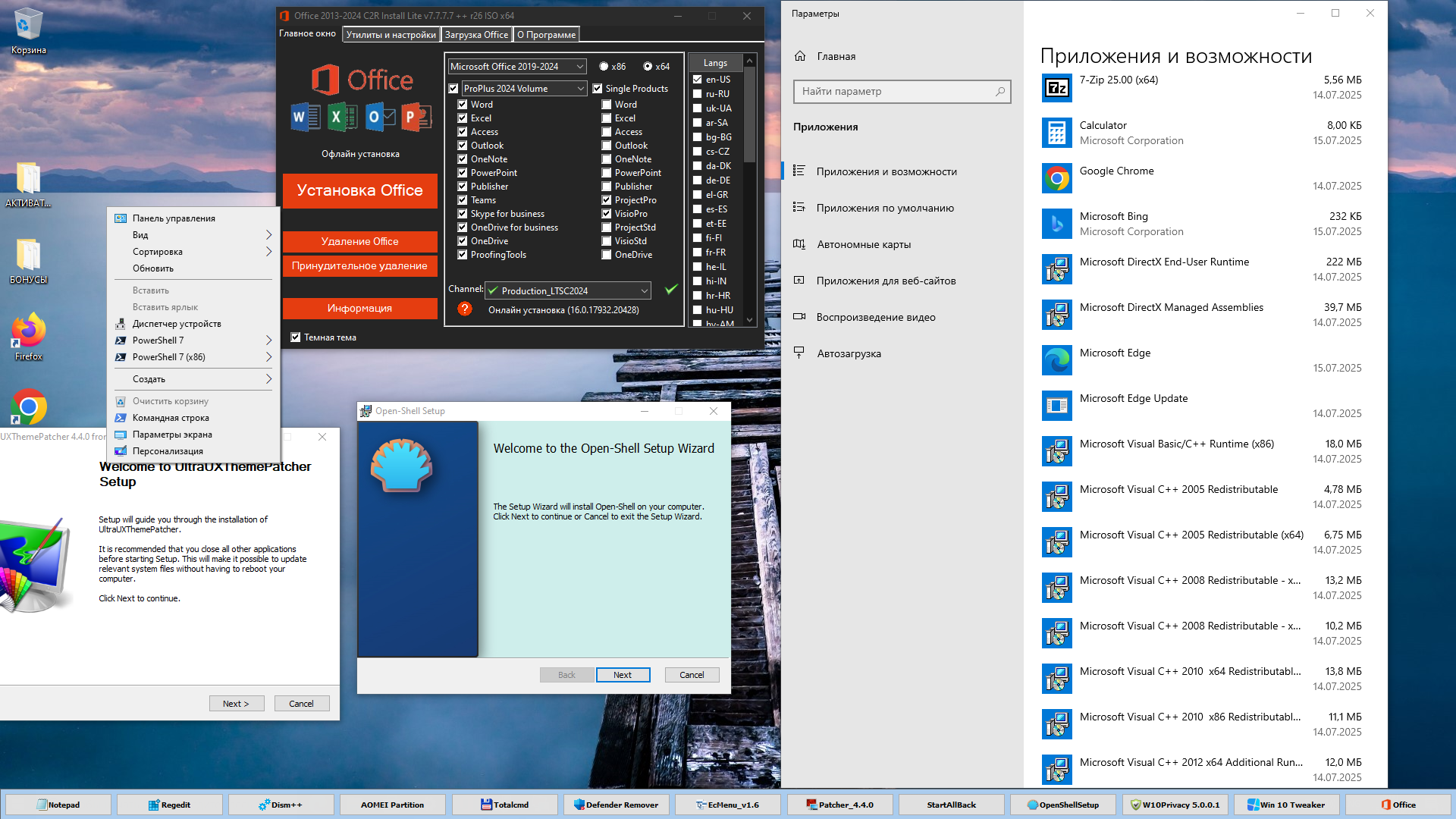This screenshot has width=1456, height=819.
Task: Toggle the Single Products checkbox
Action: tap(597, 89)
